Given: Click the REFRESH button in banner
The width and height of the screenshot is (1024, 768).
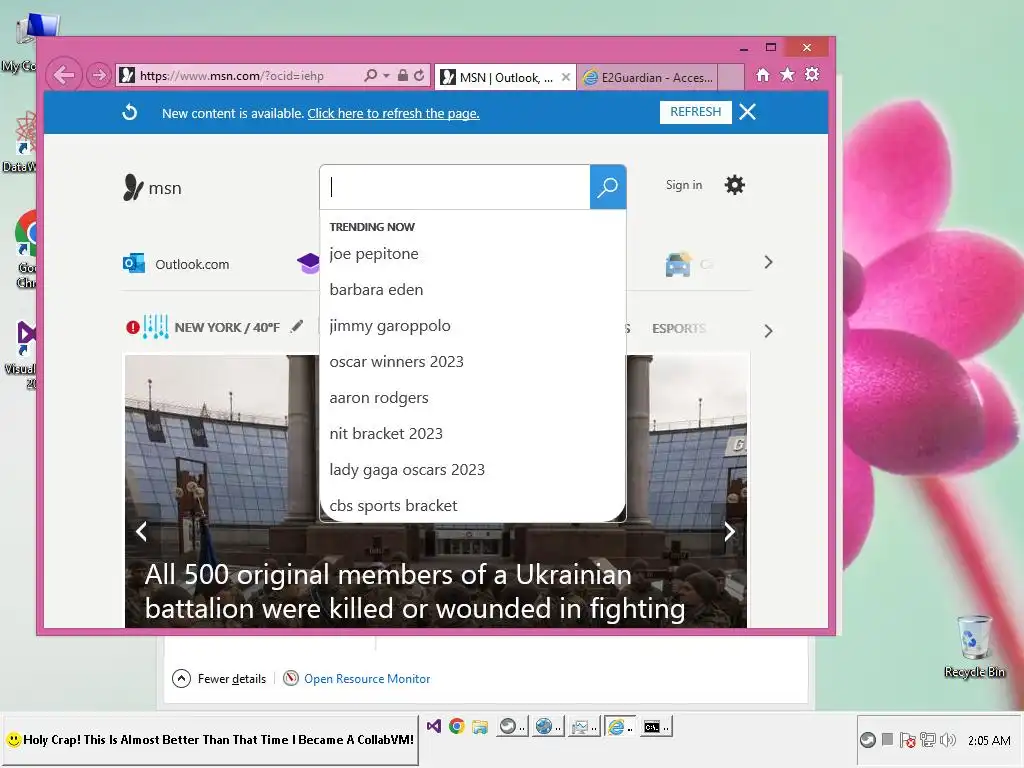Looking at the screenshot, I should 696,112.
